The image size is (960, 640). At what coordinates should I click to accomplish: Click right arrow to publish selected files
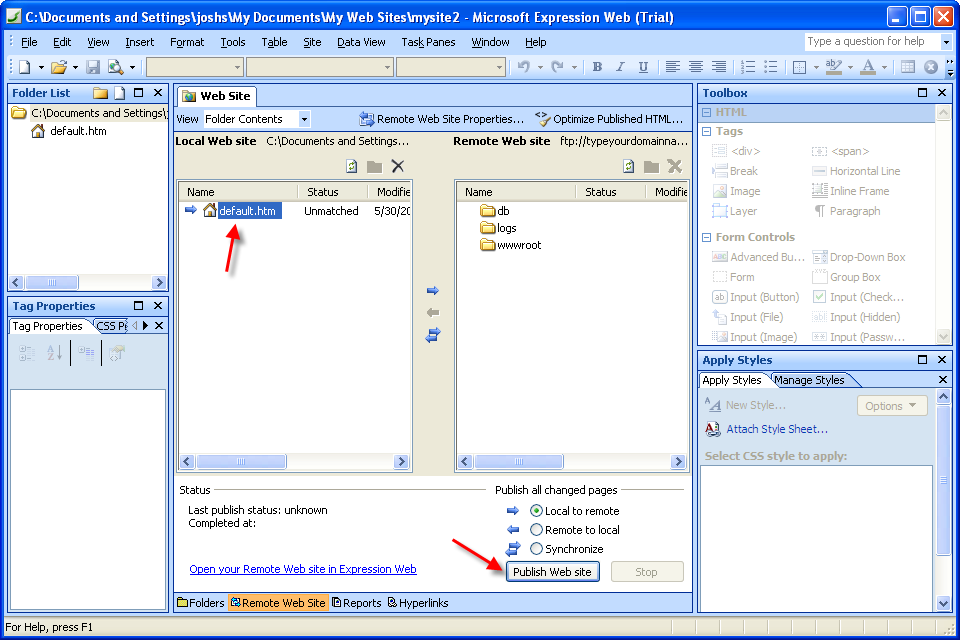(433, 290)
